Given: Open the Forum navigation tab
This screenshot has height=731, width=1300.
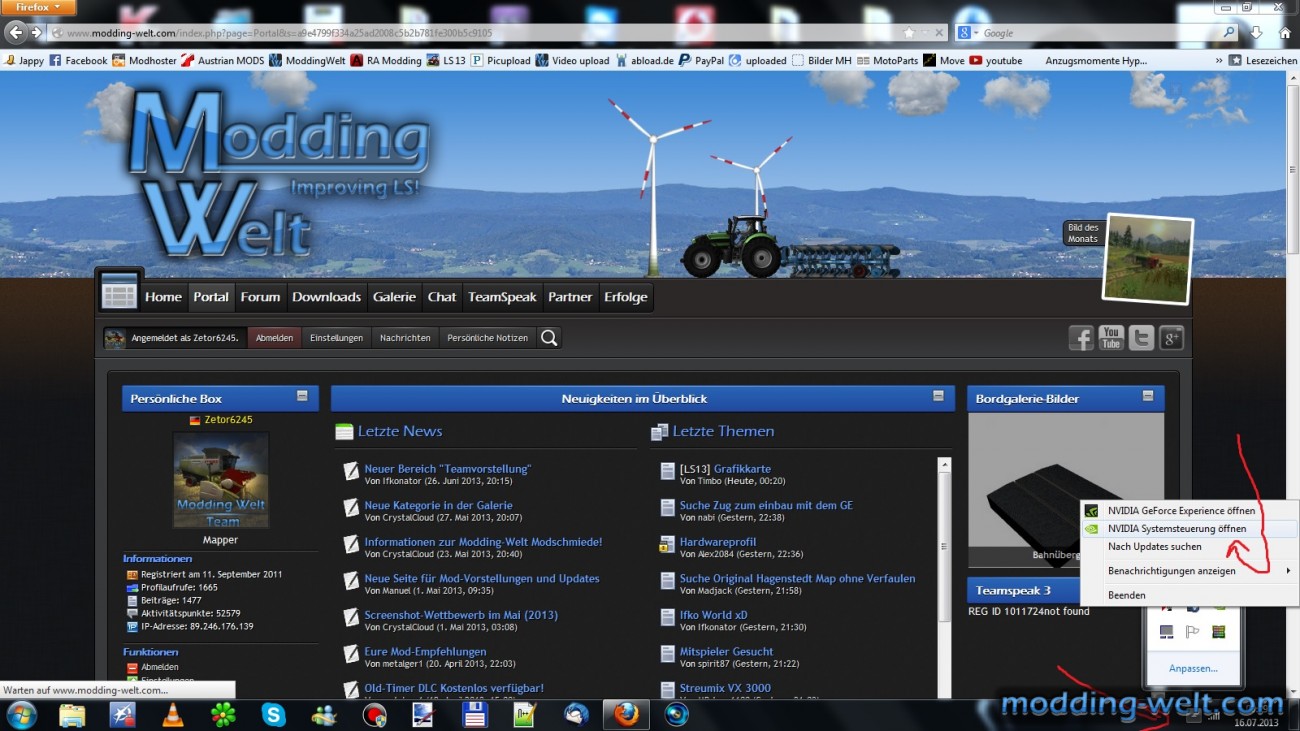Looking at the screenshot, I should [x=260, y=297].
